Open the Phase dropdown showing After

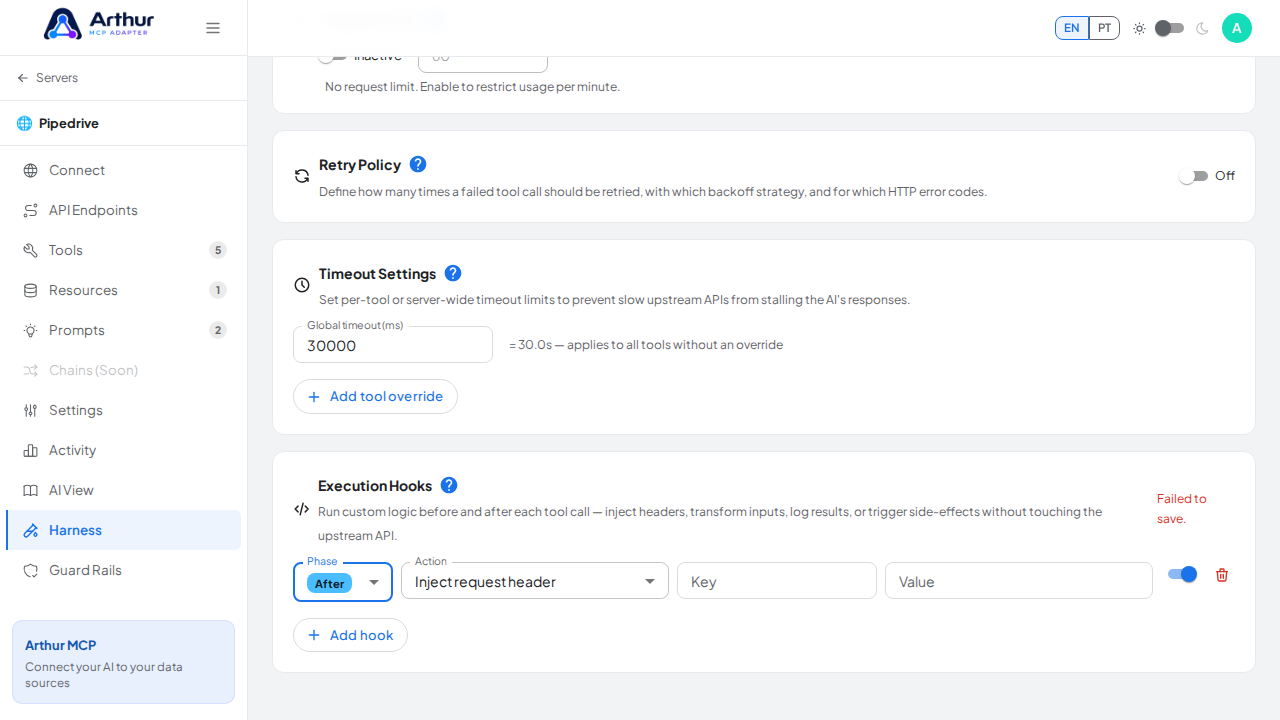(343, 582)
